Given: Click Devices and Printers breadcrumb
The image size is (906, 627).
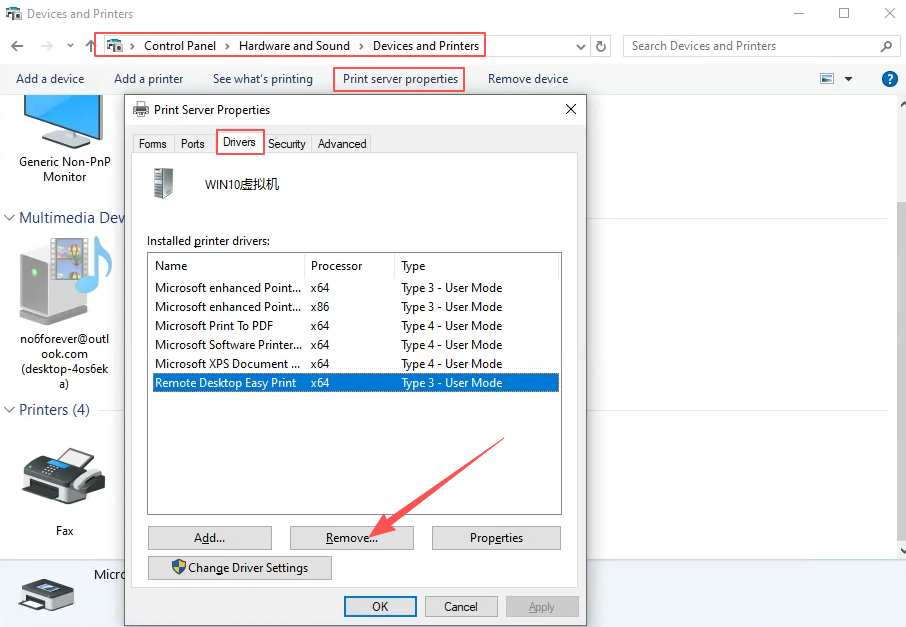Looking at the screenshot, I should pos(426,46).
